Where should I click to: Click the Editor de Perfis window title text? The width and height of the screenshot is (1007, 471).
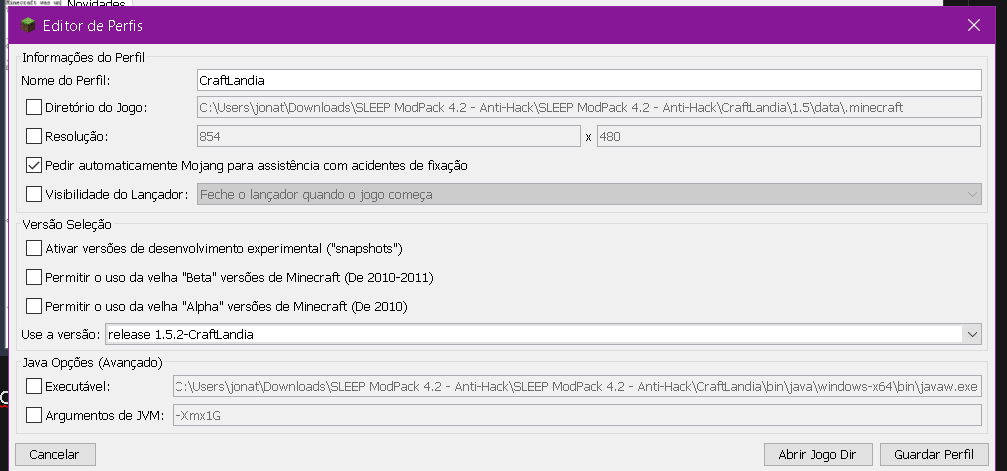[x=92, y=26]
